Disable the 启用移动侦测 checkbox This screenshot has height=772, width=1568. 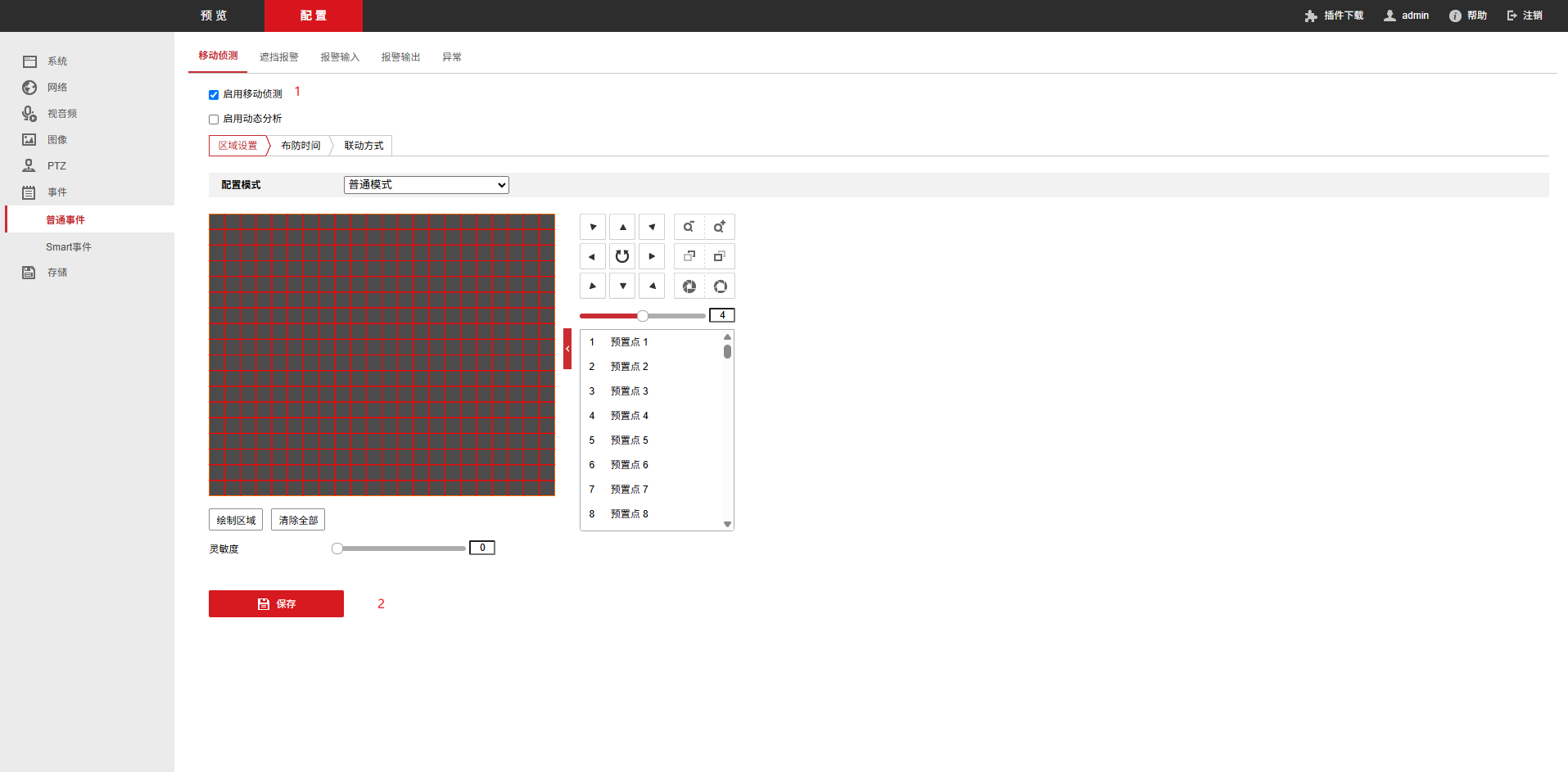pos(214,95)
